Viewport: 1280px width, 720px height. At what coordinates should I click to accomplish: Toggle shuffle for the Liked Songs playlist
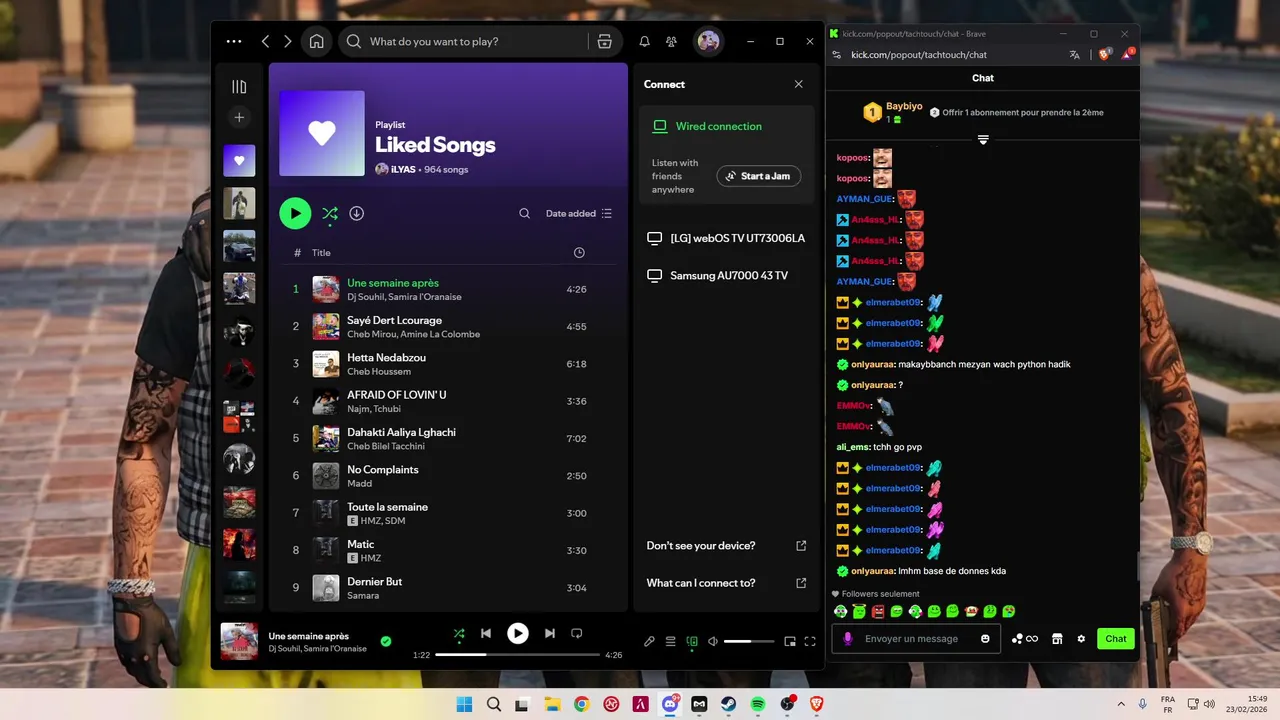click(x=330, y=213)
